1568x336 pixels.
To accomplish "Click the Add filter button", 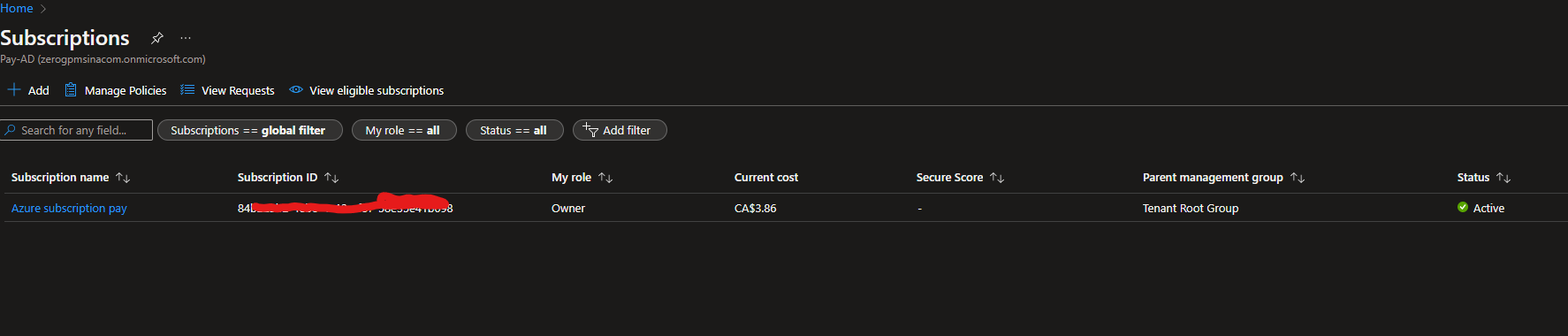I will click(x=620, y=130).
